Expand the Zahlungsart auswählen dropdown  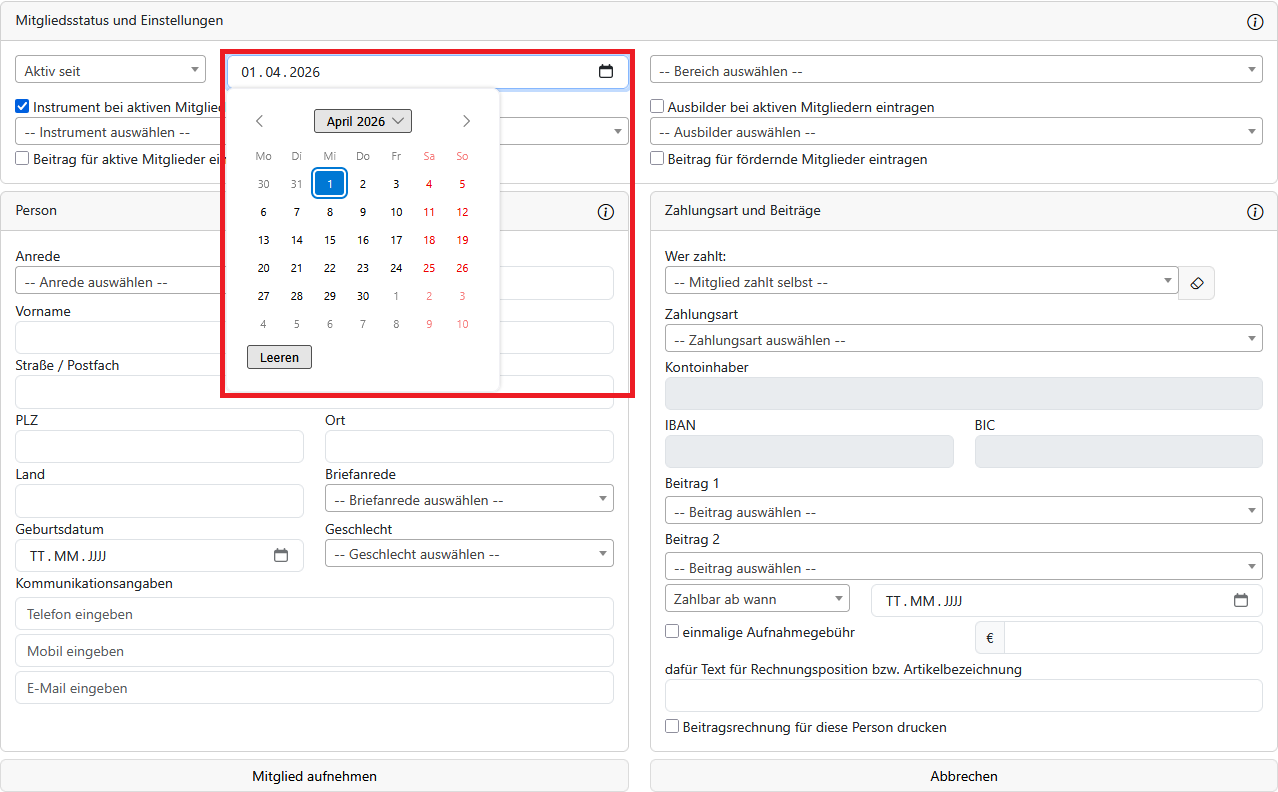tap(963, 340)
